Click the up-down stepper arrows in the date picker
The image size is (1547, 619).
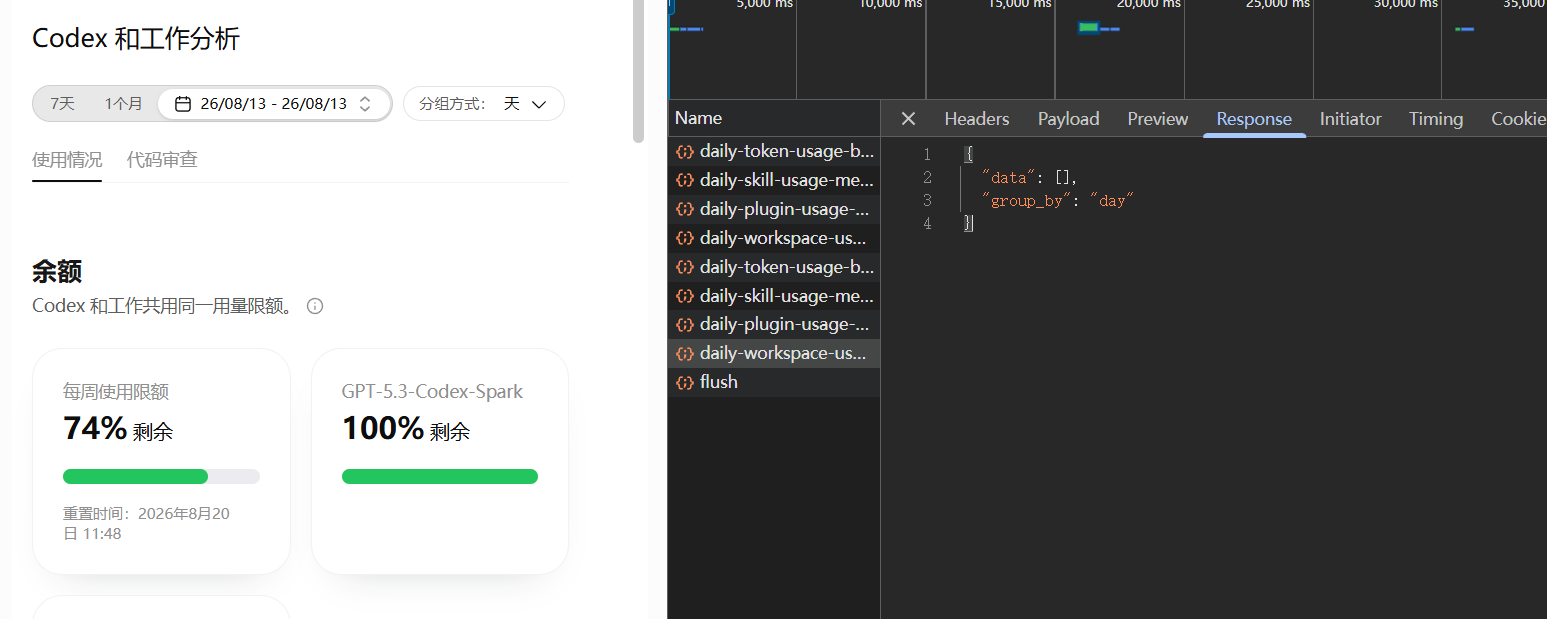click(365, 103)
